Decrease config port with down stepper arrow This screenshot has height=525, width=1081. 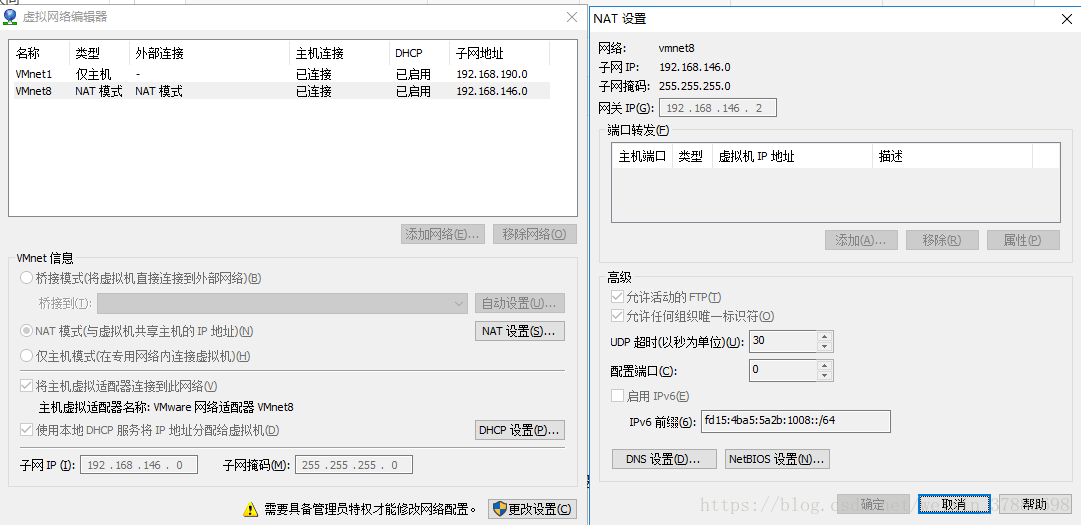tap(825, 375)
